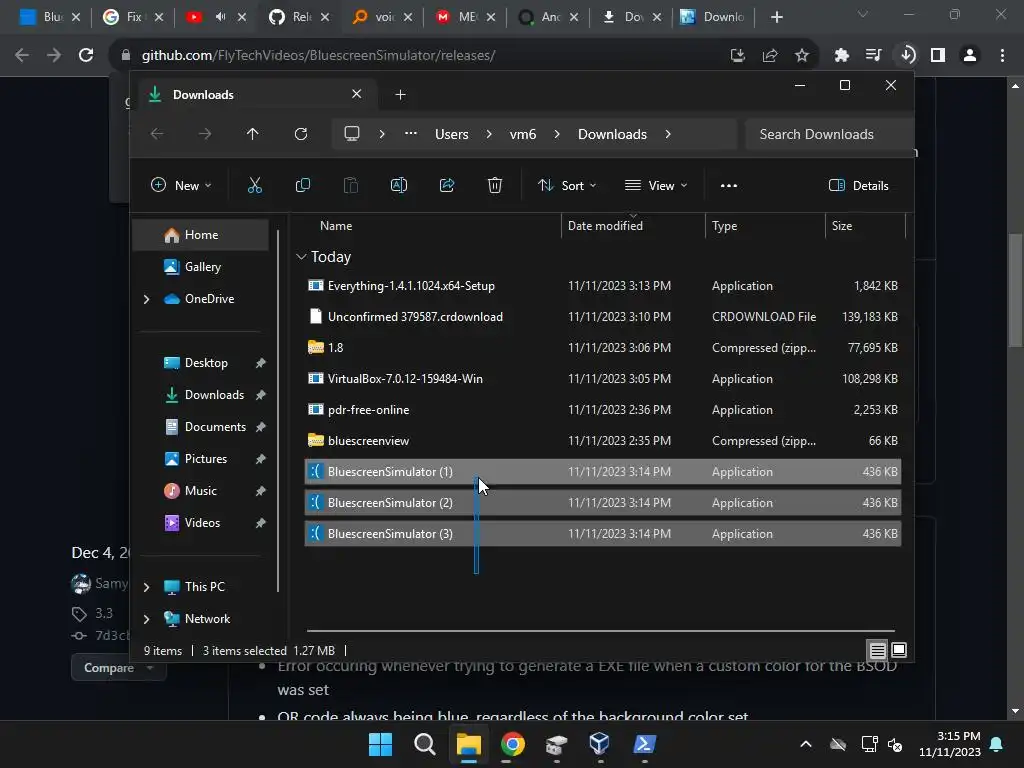Select Unconfirmed 379587.crdownload file
The height and width of the screenshot is (768, 1024).
(x=602, y=317)
